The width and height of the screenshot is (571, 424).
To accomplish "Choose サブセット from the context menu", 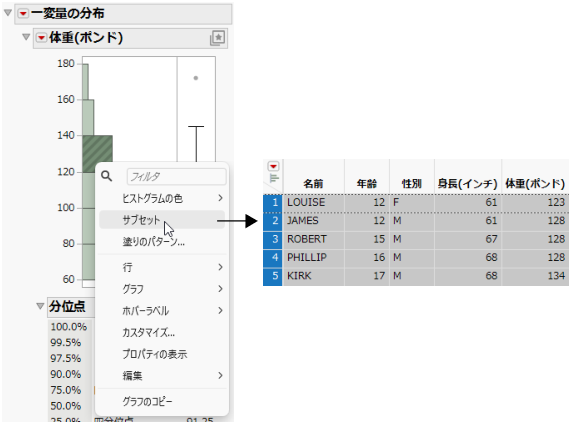I will tap(162, 220).
